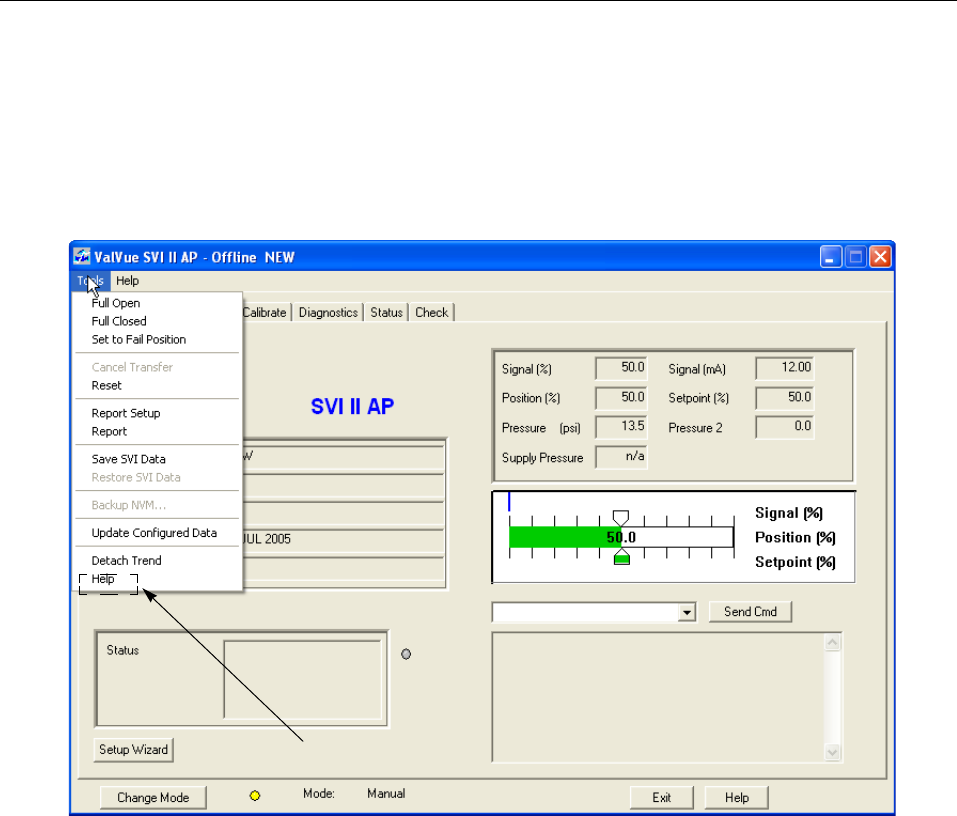Click scroll down arrow in command output box
957x816 pixels.
point(832,753)
